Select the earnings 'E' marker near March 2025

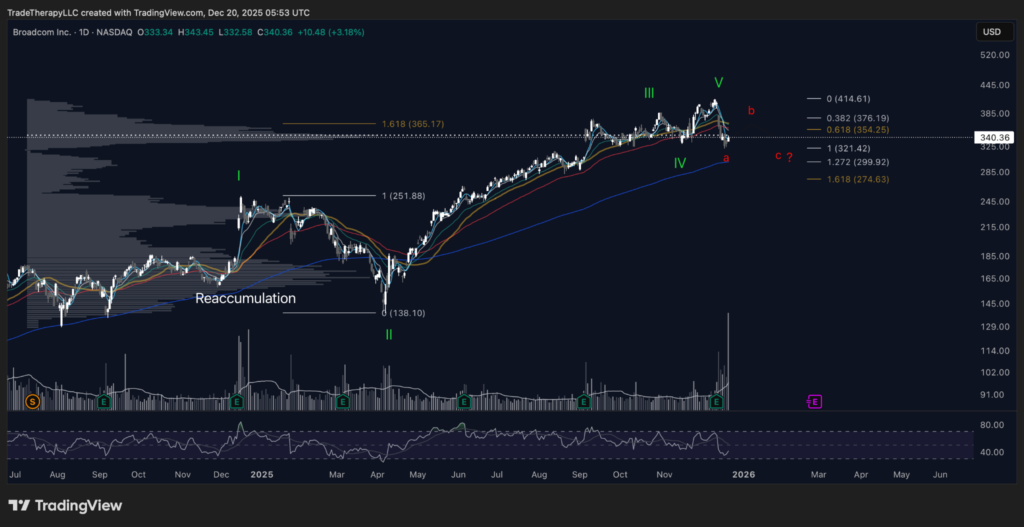[x=343, y=401]
